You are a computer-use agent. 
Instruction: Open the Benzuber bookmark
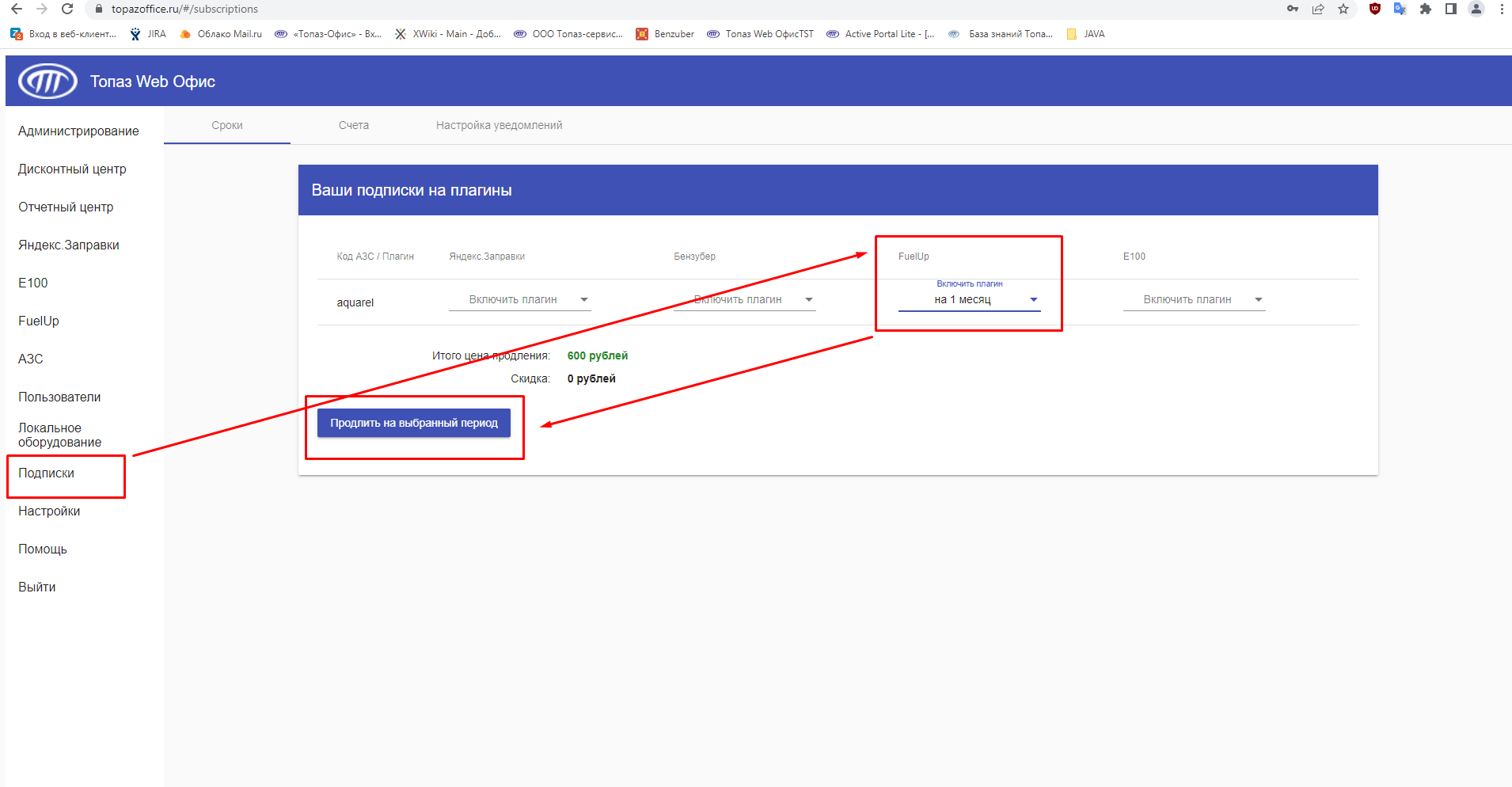[x=665, y=34]
